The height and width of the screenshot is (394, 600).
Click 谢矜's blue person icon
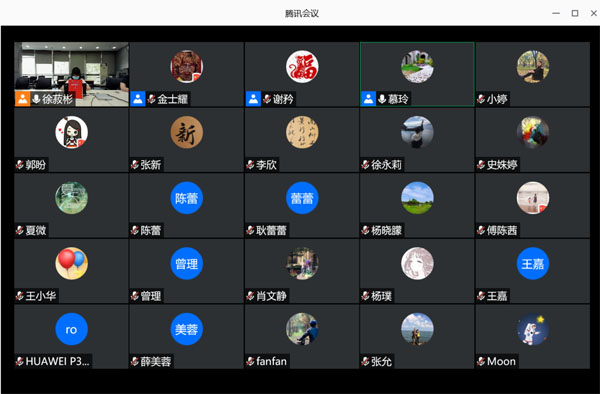[253, 99]
